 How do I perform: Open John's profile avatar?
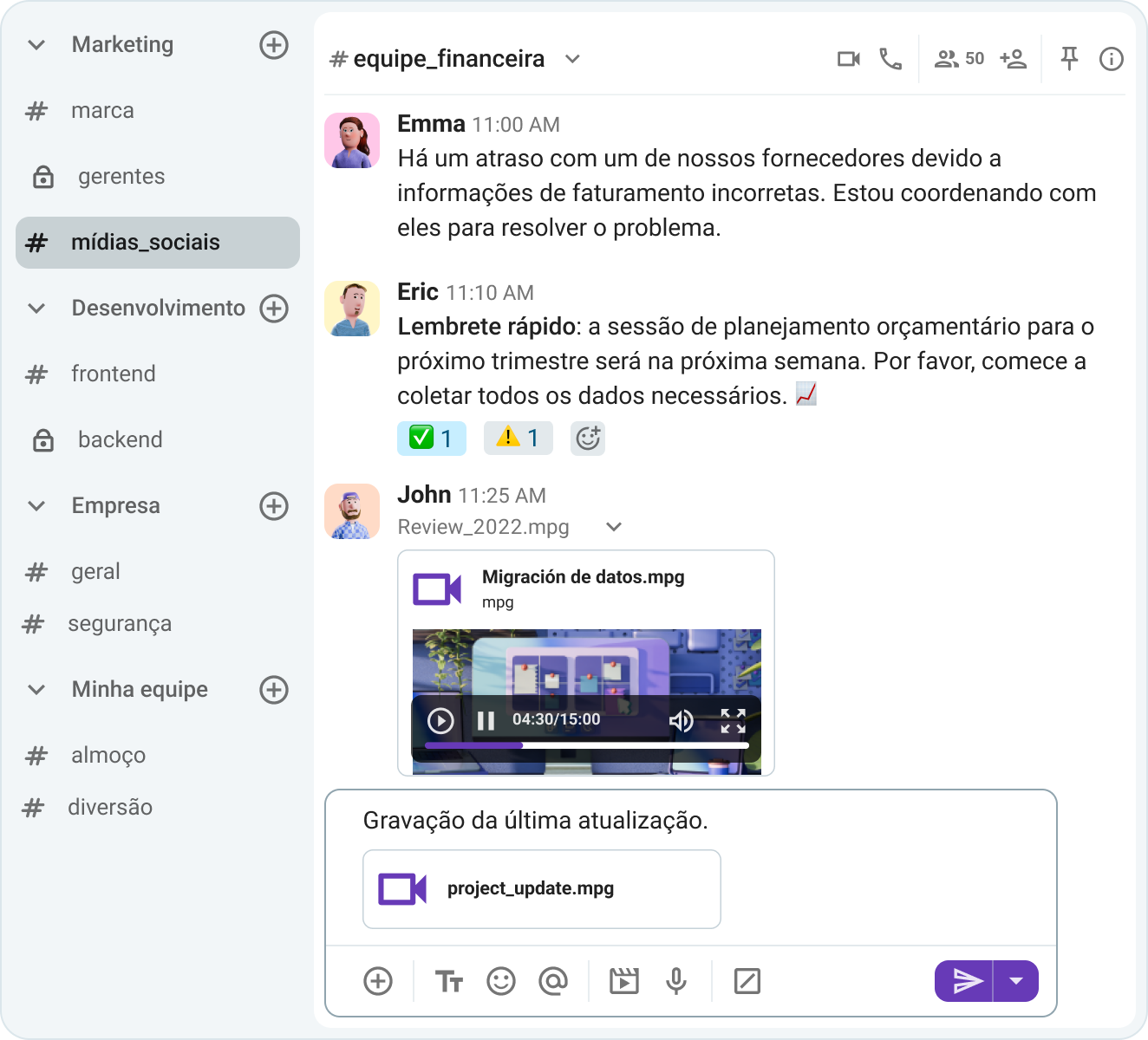(x=352, y=511)
